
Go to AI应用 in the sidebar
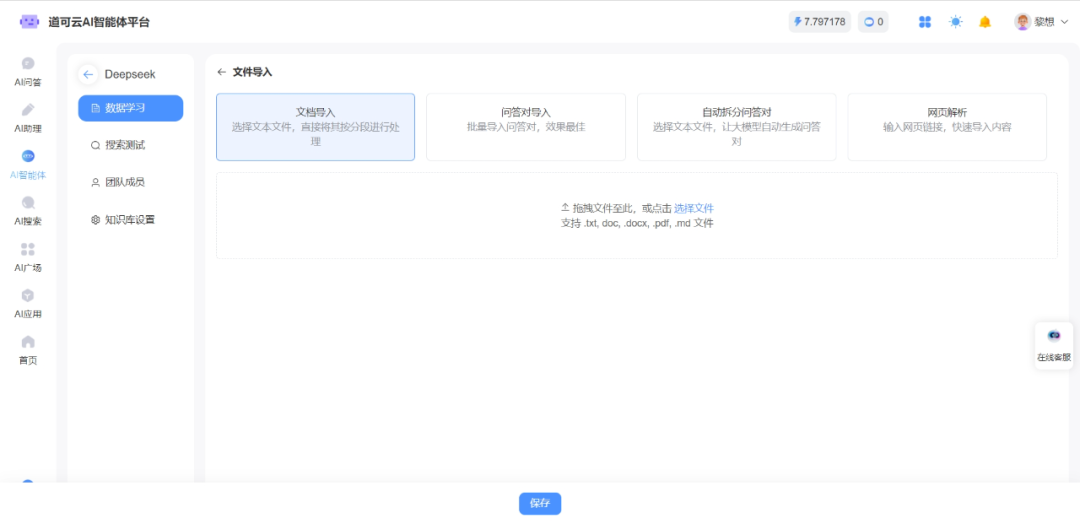28,296
